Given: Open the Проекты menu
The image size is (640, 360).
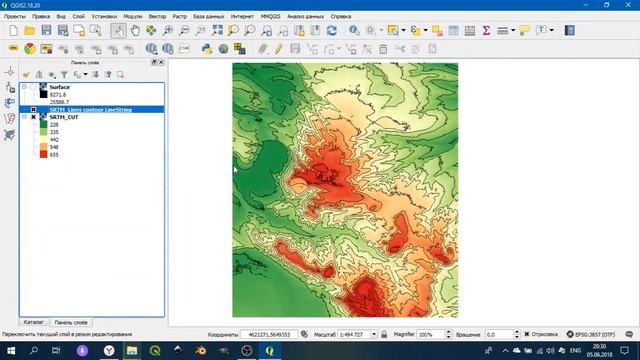Looking at the screenshot, I should [x=15, y=16].
